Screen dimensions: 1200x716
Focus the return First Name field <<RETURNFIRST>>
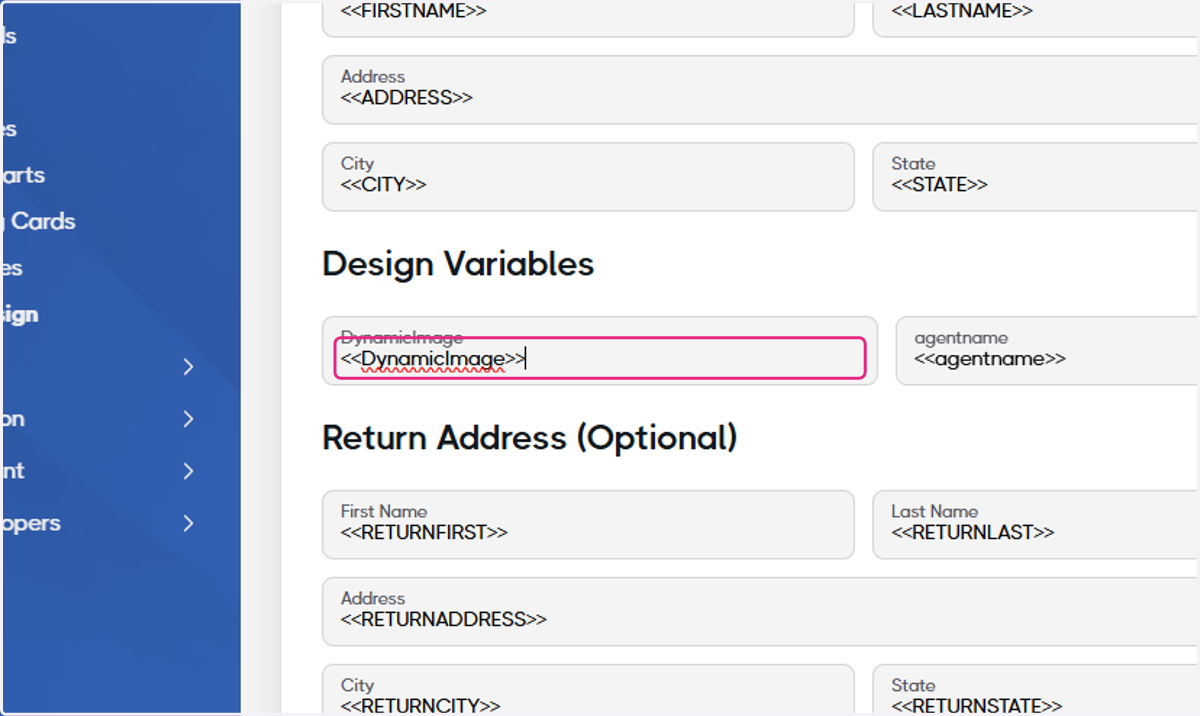(588, 525)
